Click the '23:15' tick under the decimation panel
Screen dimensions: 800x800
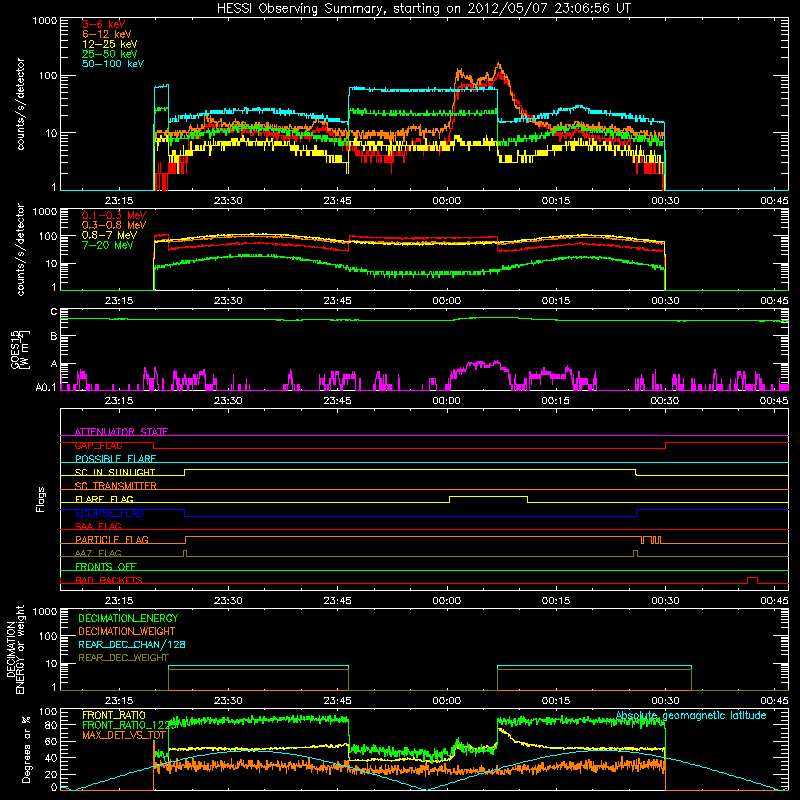coord(119,701)
